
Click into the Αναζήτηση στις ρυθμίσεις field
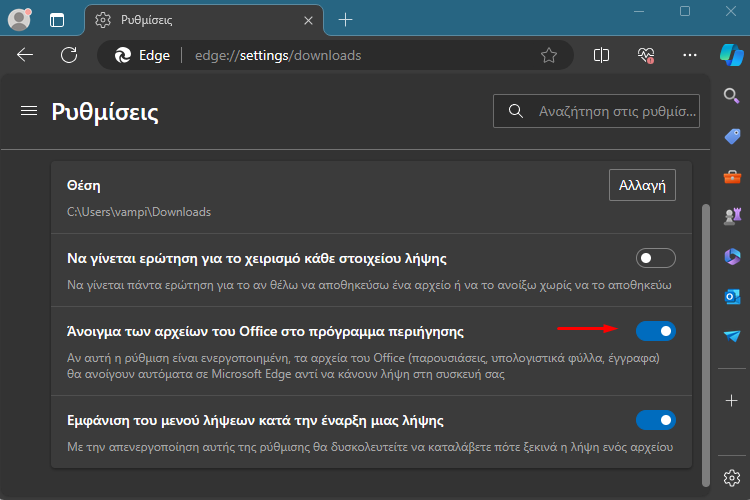tap(596, 111)
